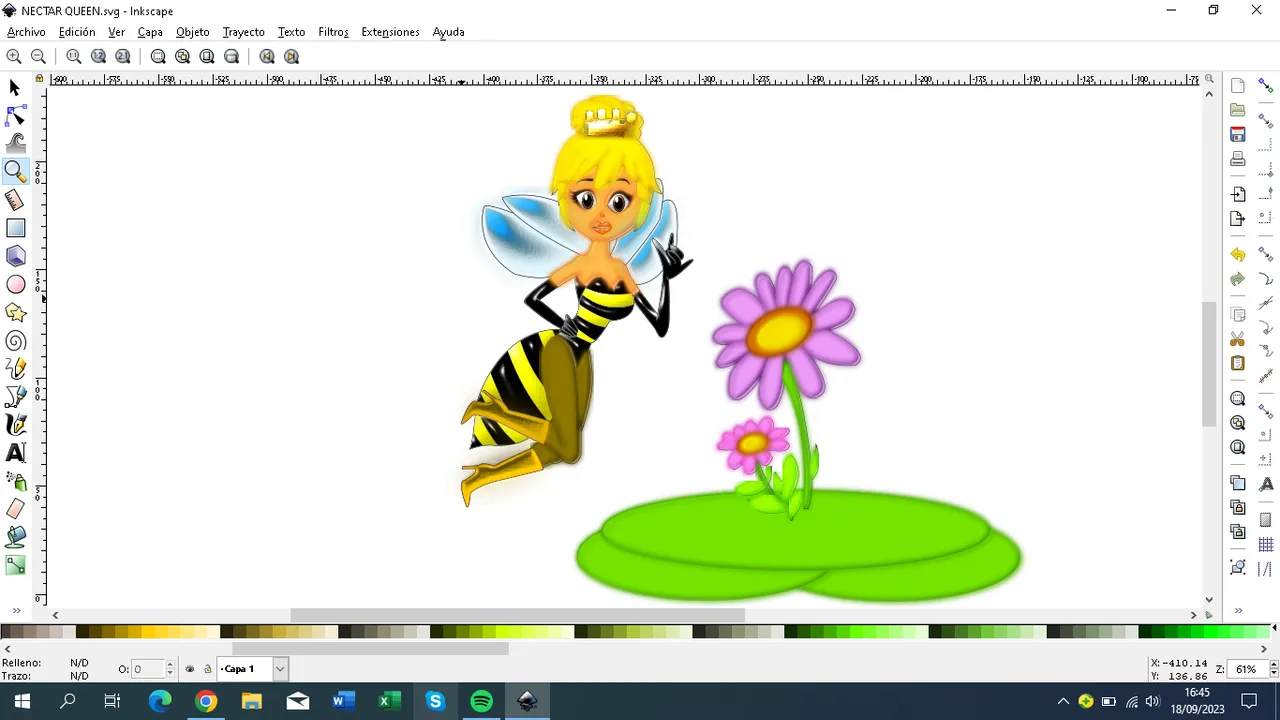Toggle Capa 1 layer lock
The image size is (1280, 720).
click(208, 669)
